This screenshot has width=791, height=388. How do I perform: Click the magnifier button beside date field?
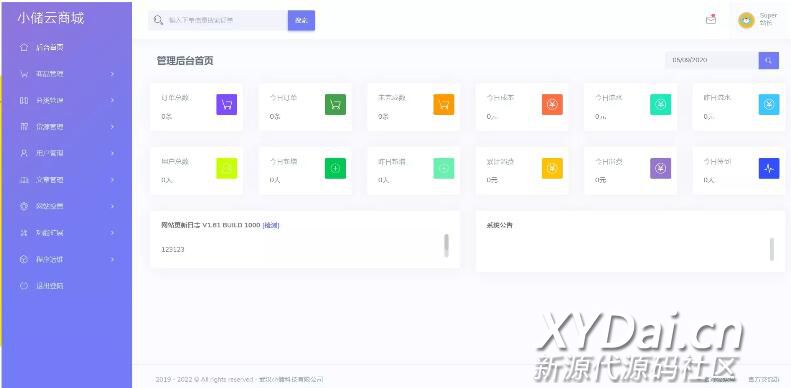(768, 60)
